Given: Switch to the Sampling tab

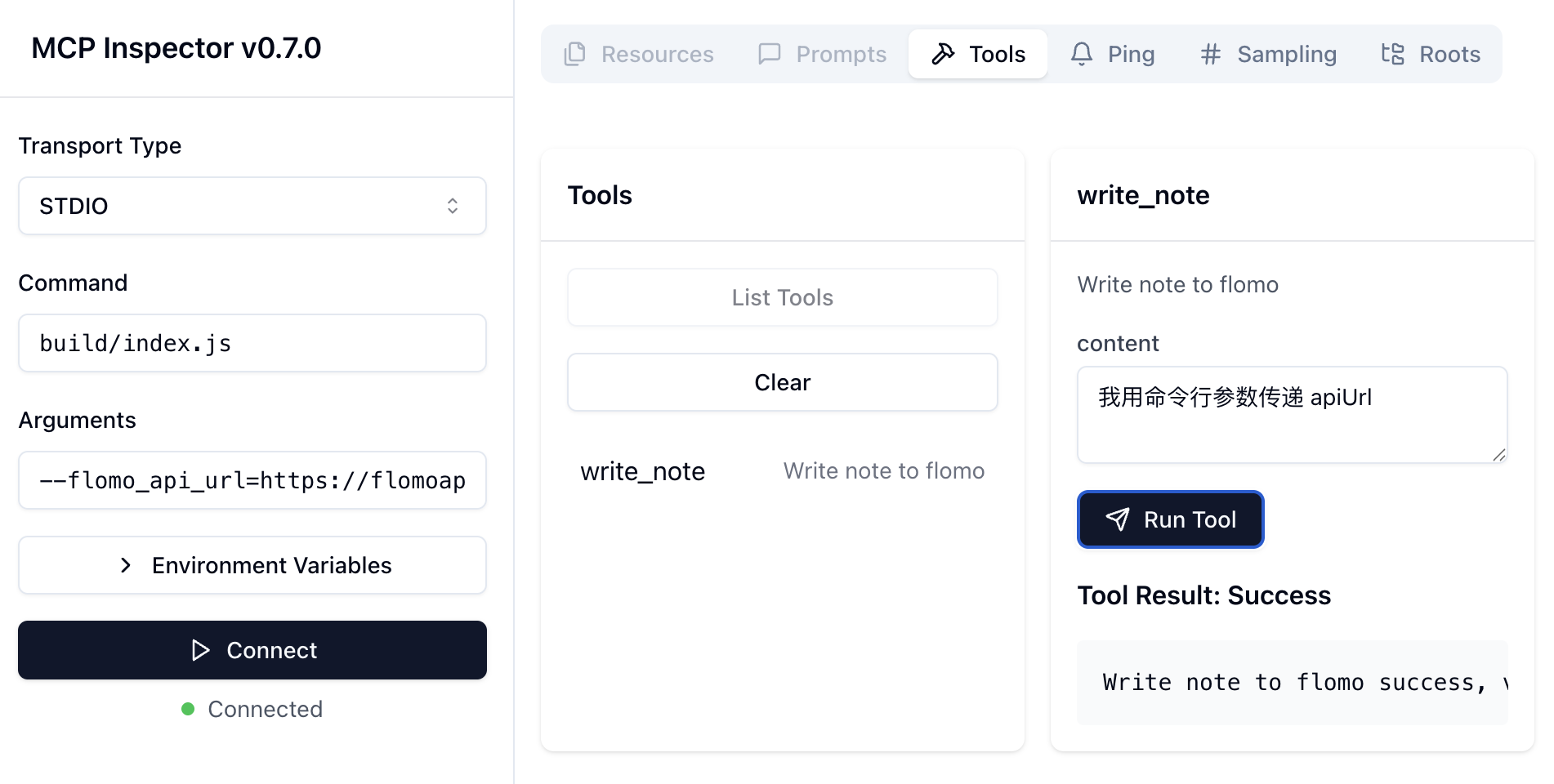Looking at the screenshot, I should tap(1268, 54).
